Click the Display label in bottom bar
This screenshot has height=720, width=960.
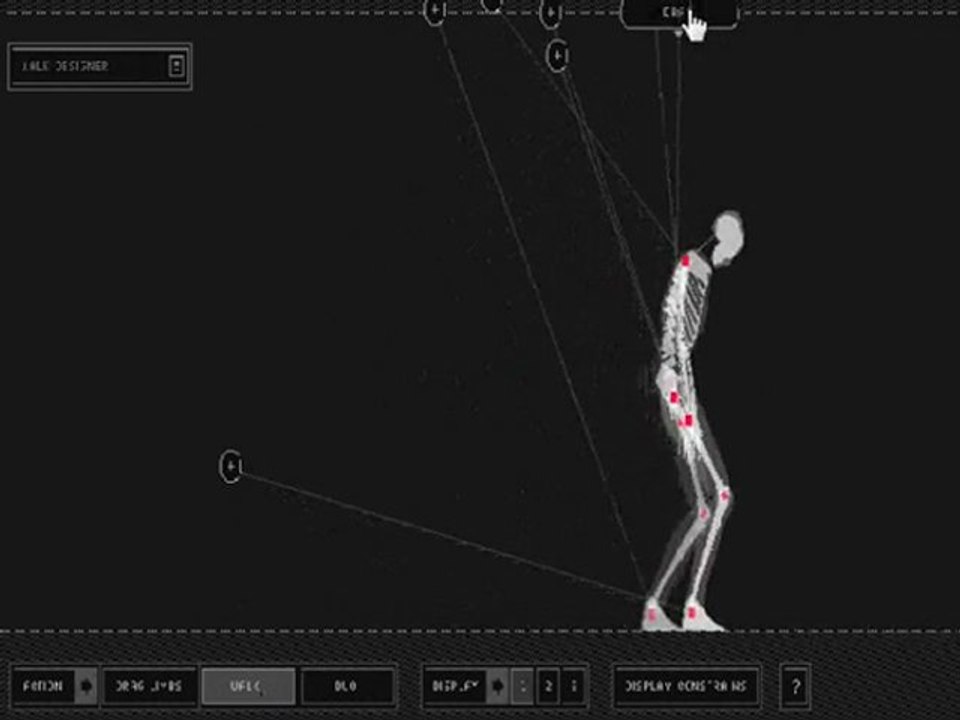click(x=455, y=686)
